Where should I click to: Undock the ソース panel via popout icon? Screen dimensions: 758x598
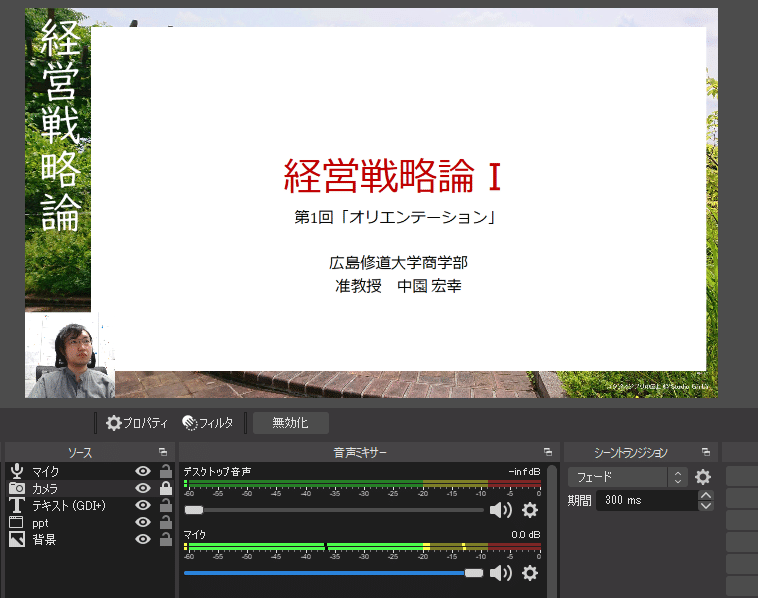[163, 452]
